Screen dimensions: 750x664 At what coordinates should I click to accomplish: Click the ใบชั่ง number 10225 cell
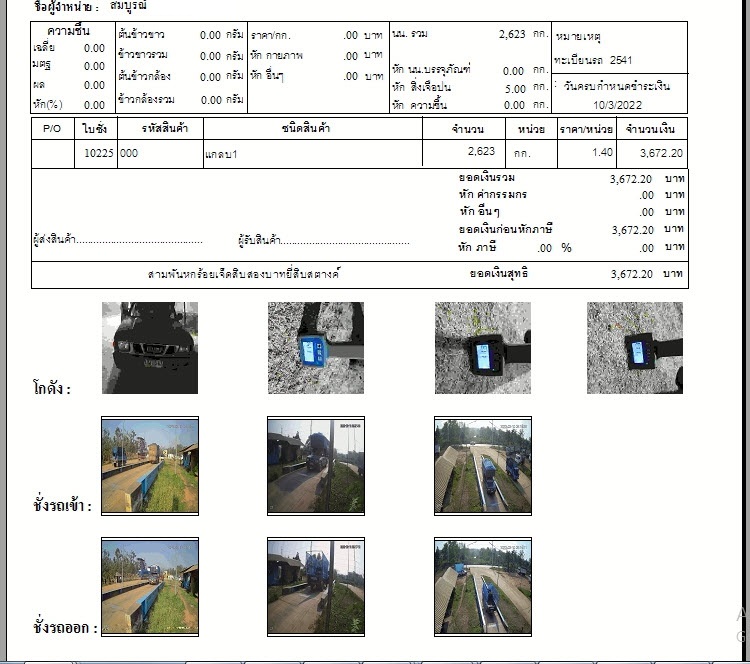click(x=96, y=153)
